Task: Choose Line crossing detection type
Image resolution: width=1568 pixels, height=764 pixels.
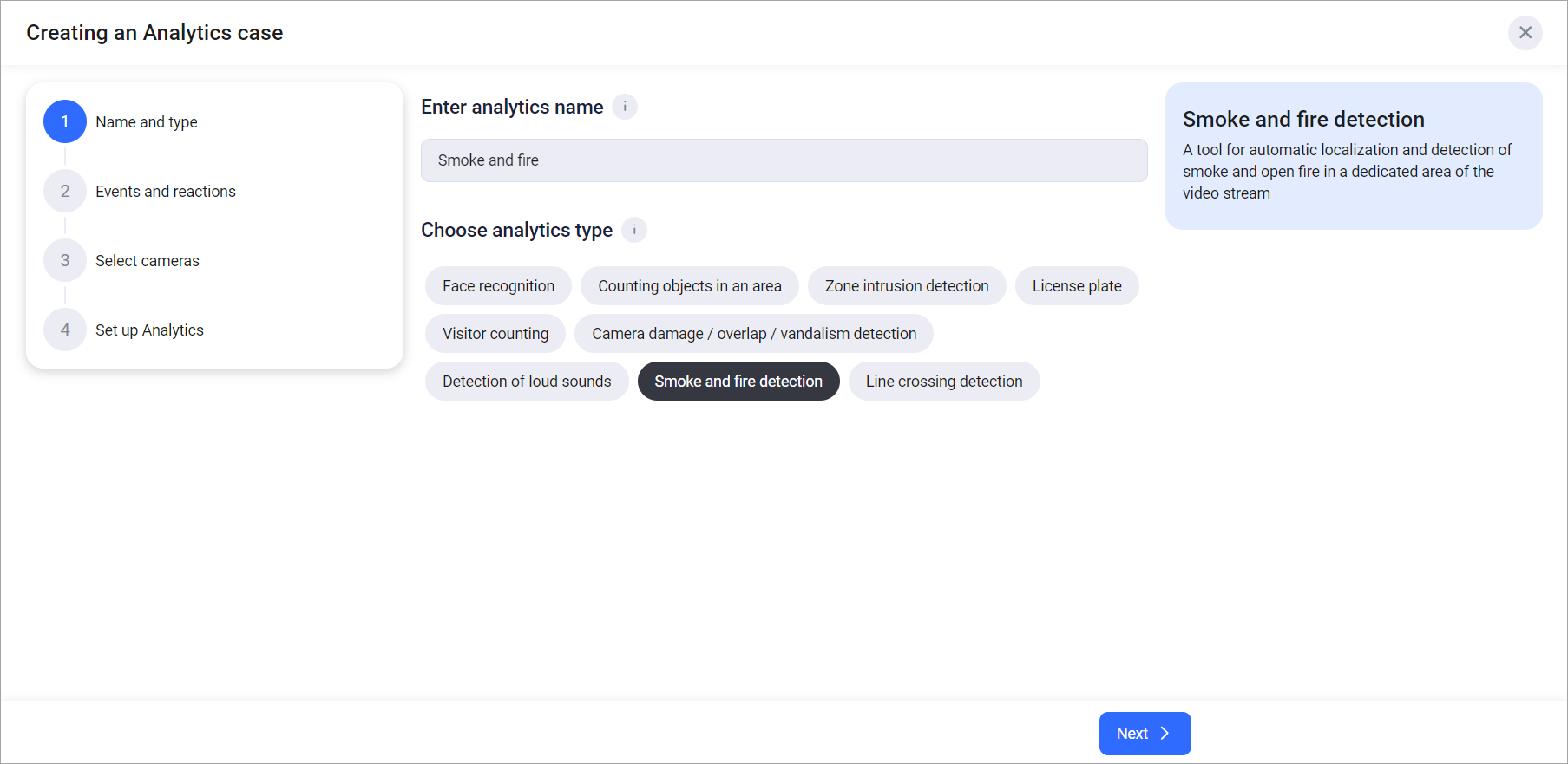Action: tap(943, 382)
